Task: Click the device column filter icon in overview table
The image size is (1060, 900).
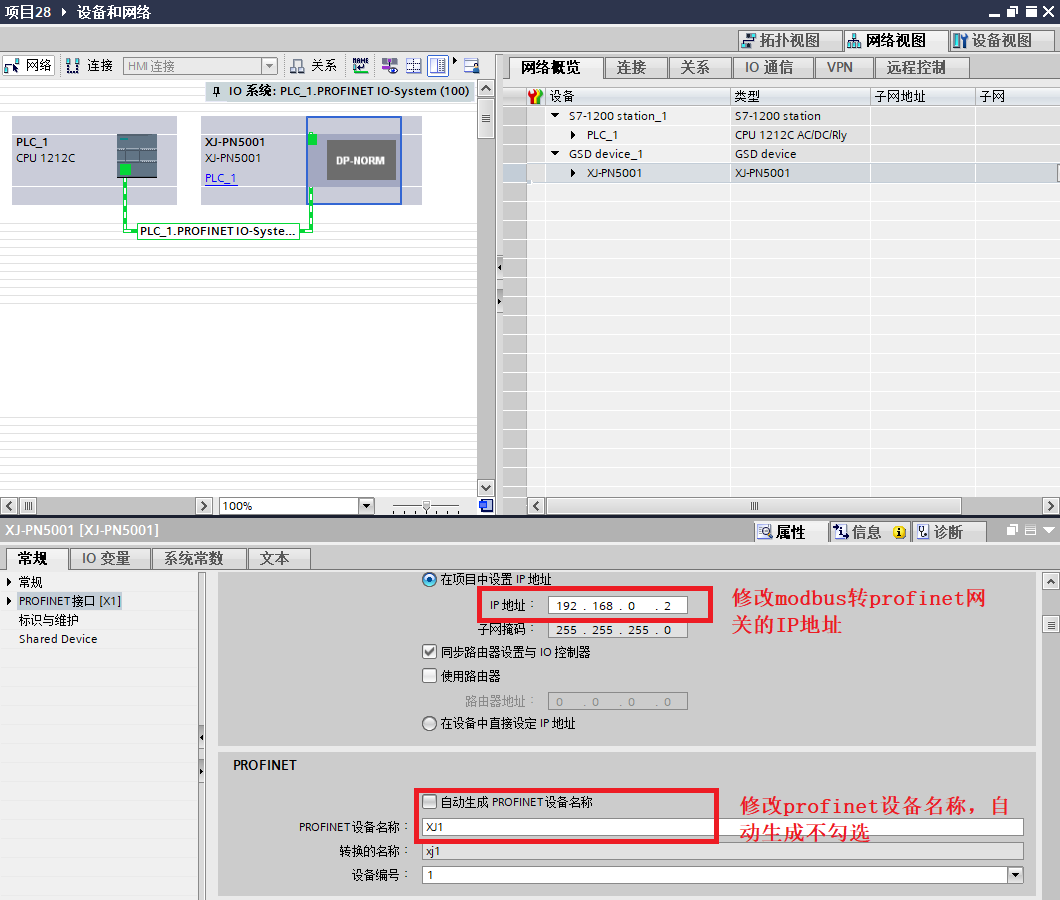Action: click(535, 97)
